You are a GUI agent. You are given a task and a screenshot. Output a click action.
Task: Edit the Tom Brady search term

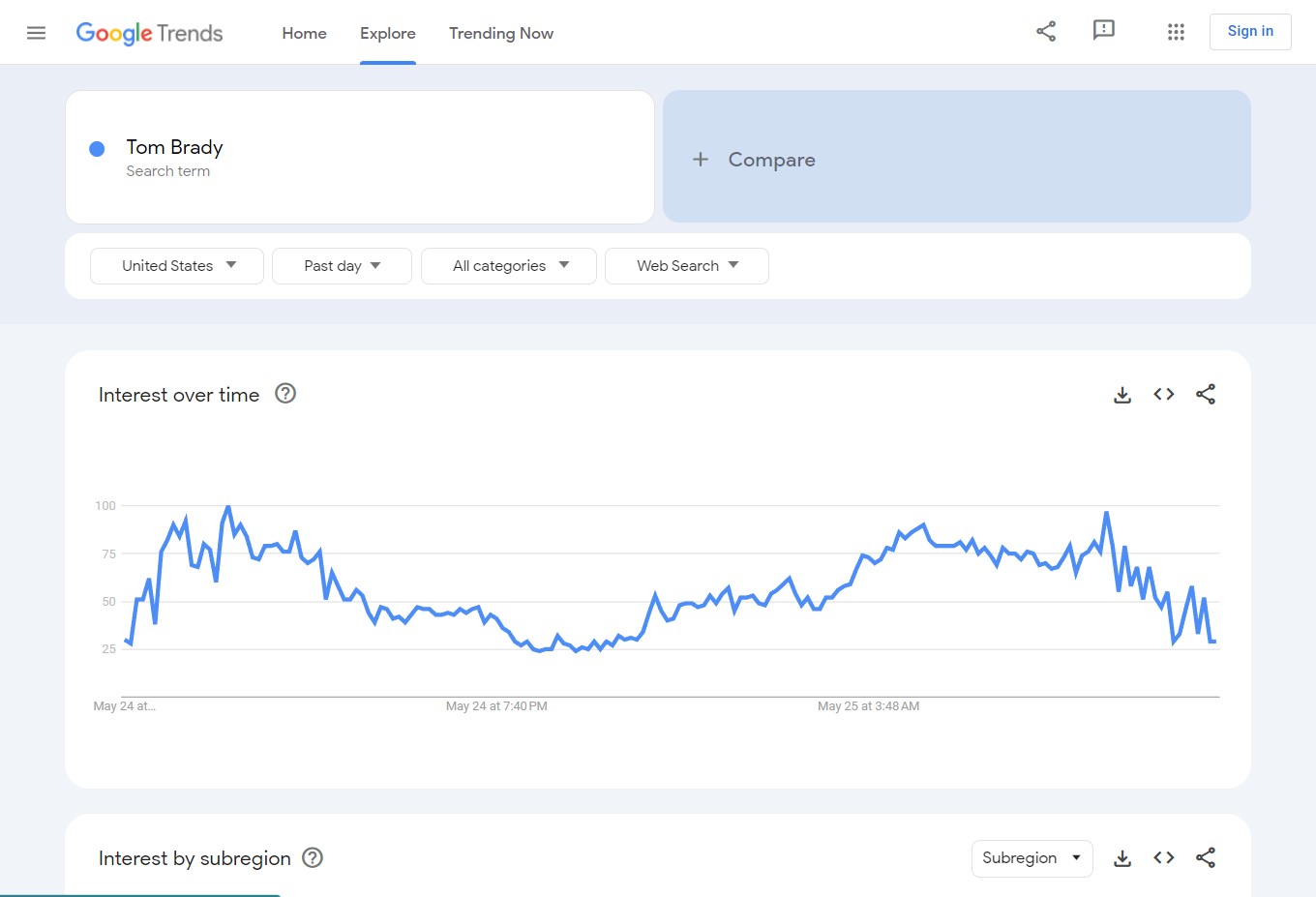[360, 157]
